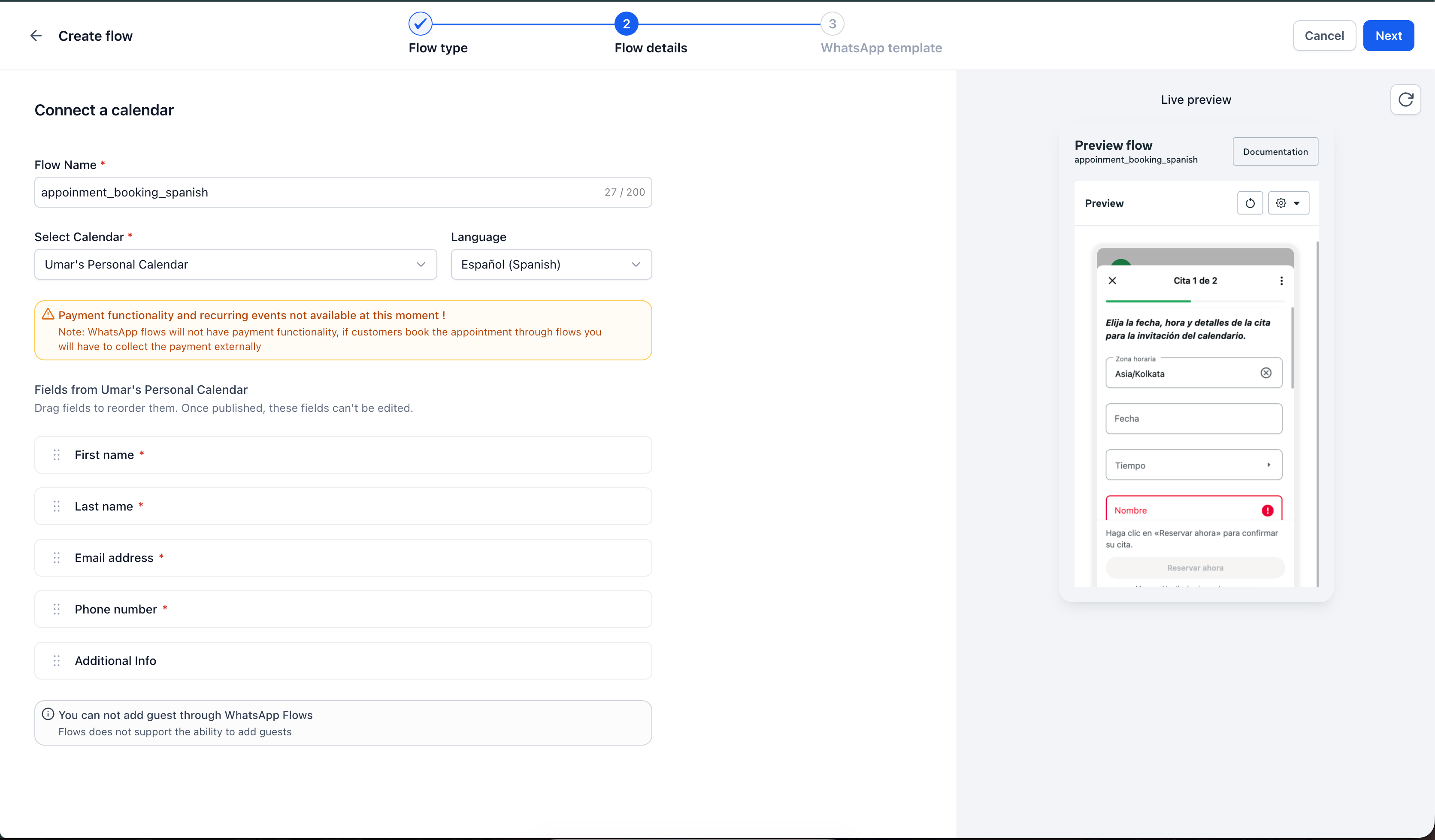Click the Nombre field error icon
This screenshot has width=1435, height=840.
1268,511
